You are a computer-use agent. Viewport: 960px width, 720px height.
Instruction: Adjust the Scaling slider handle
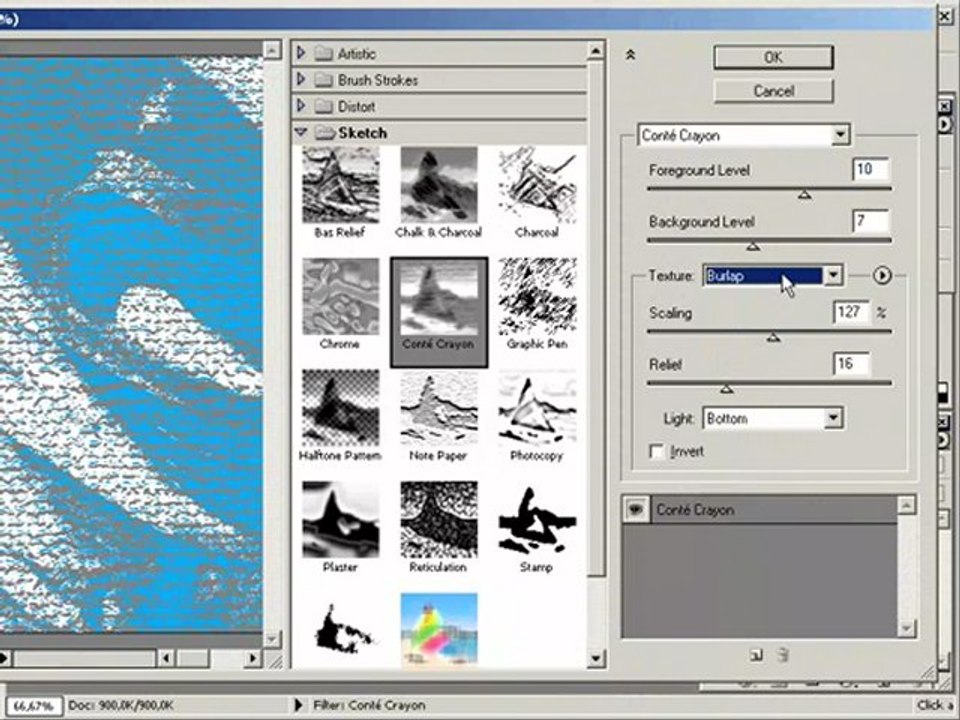coord(773,337)
